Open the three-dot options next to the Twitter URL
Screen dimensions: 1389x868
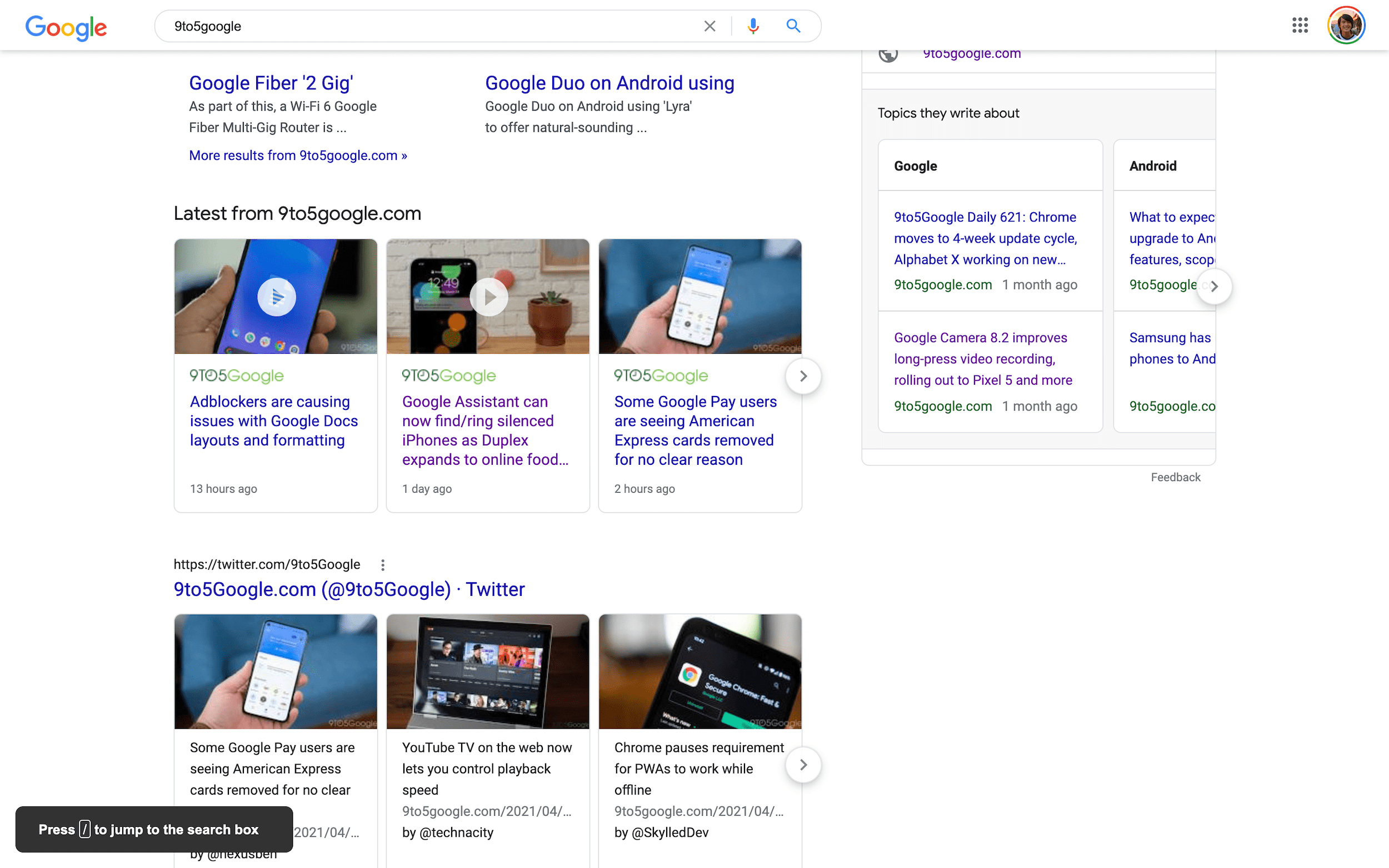click(x=382, y=564)
